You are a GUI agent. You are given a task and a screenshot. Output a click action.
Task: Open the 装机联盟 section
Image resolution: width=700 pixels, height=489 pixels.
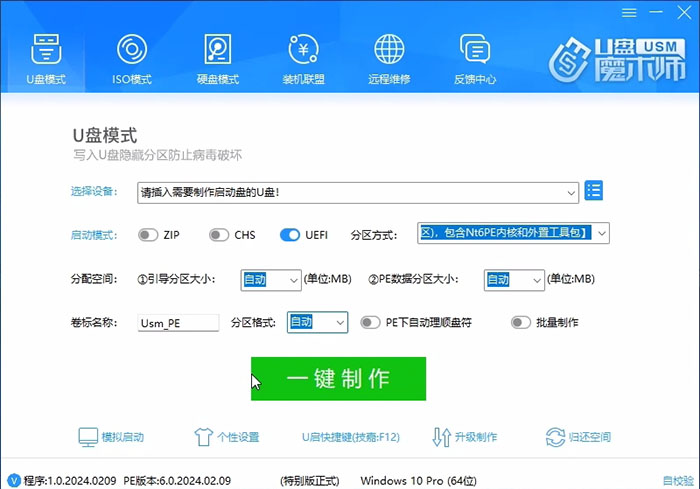pyautogui.click(x=304, y=59)
